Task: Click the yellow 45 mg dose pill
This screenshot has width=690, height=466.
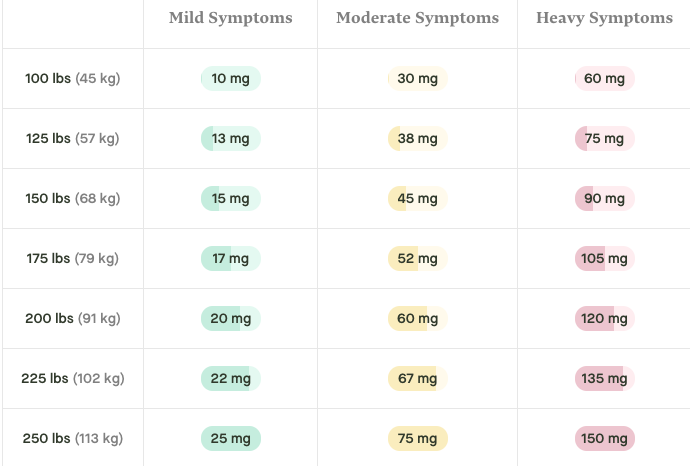Action: (x=417, y=199)
